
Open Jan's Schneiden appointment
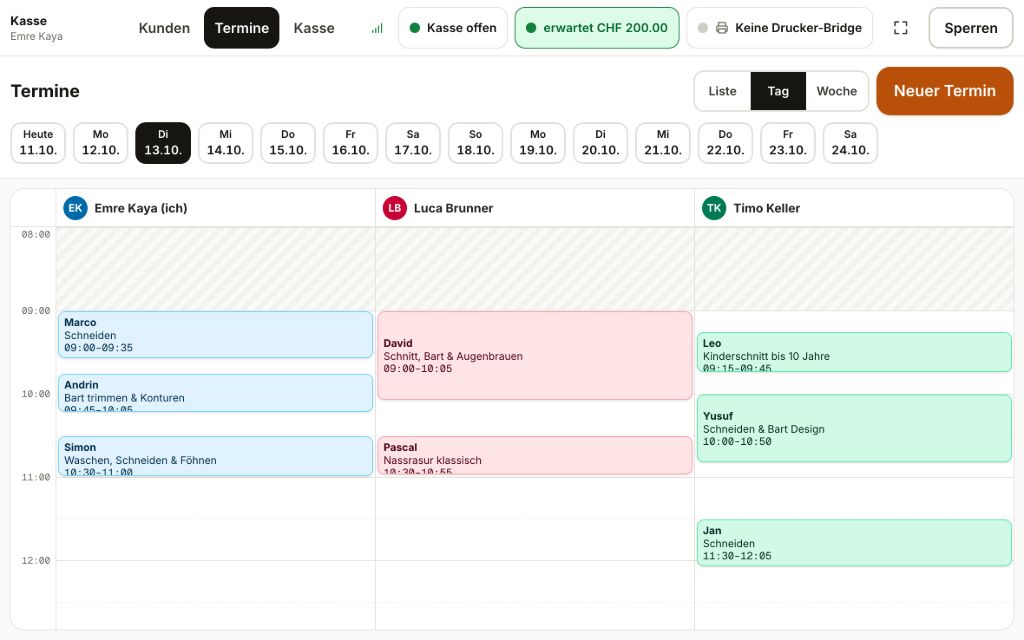[854, 543]
